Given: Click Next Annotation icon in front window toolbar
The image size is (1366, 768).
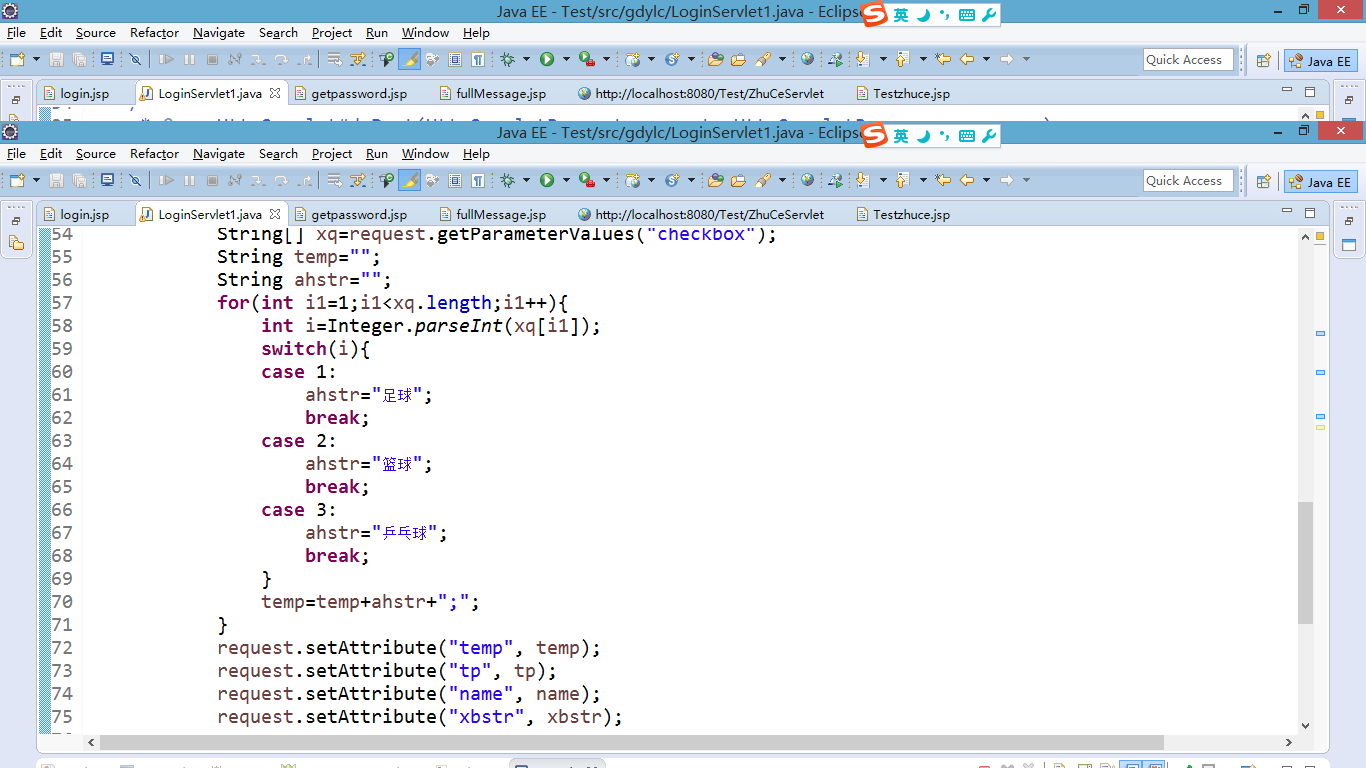Looking at the screenshot, I should [x=862, y=180].
